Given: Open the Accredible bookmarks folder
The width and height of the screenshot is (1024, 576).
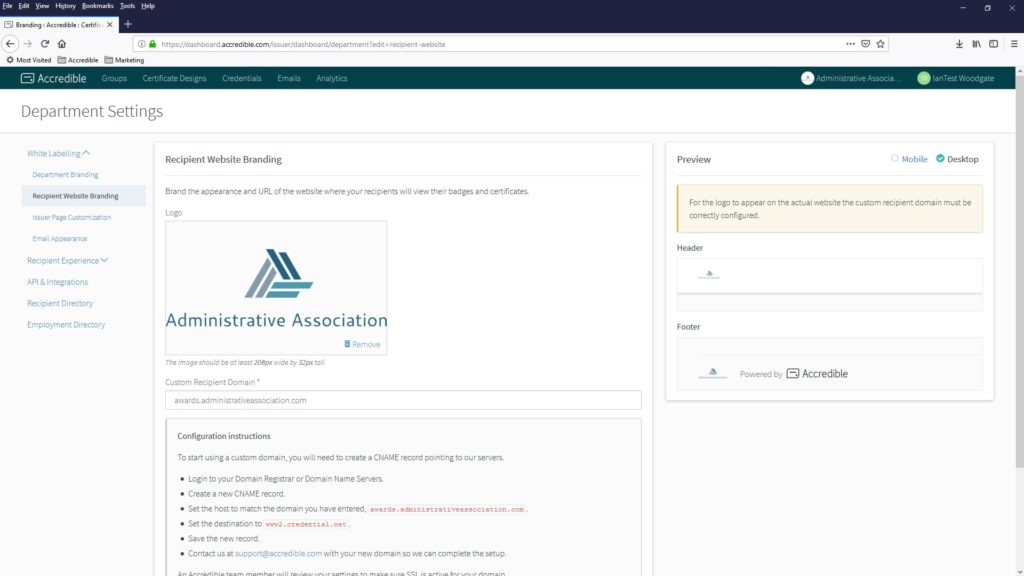Looking at the screenshot, I should click(78, 60).
